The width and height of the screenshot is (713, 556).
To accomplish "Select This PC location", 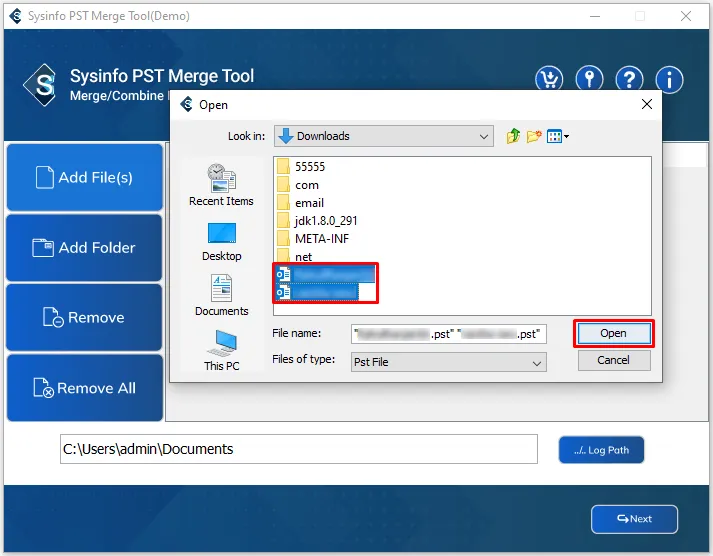I will point(221,351).
